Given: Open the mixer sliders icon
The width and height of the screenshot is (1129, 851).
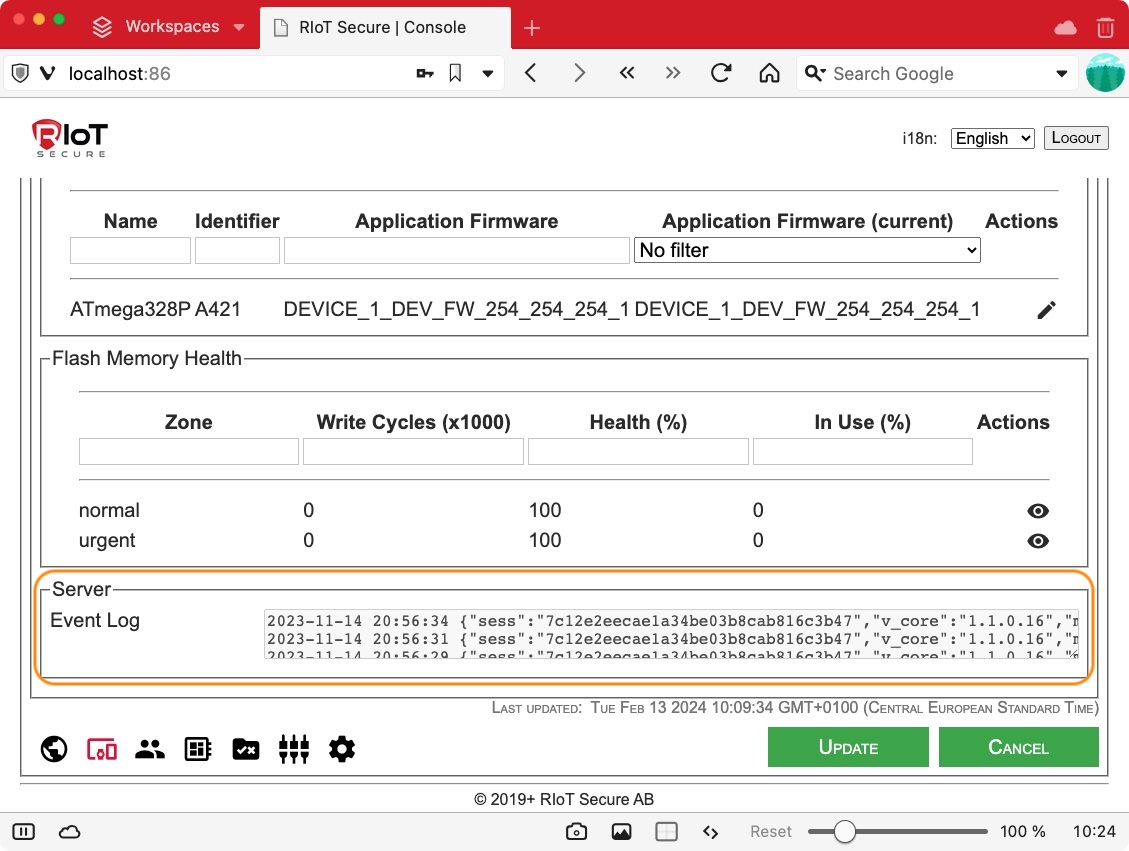Looking at the screenshot, I should (x=294, y=749).
